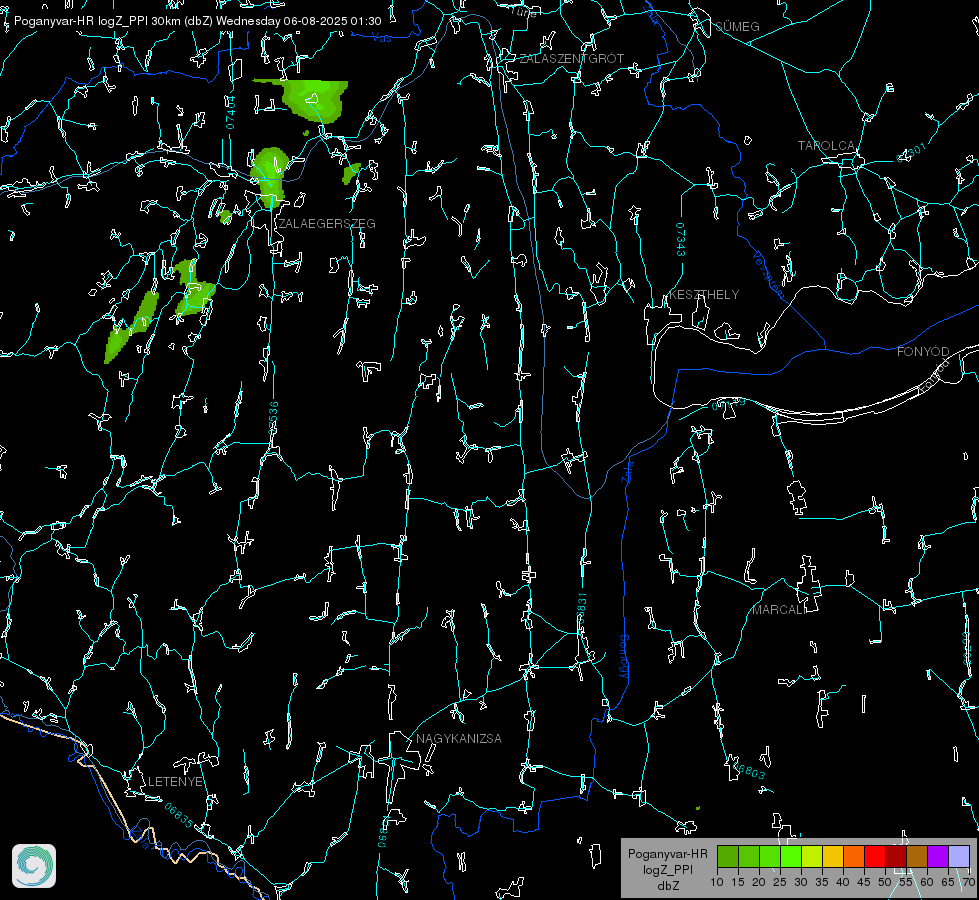Pick the 65–70 dBZ light blue swatch
Image resolution: width=979 pixels, height=900 pixels.
[959, 856]
